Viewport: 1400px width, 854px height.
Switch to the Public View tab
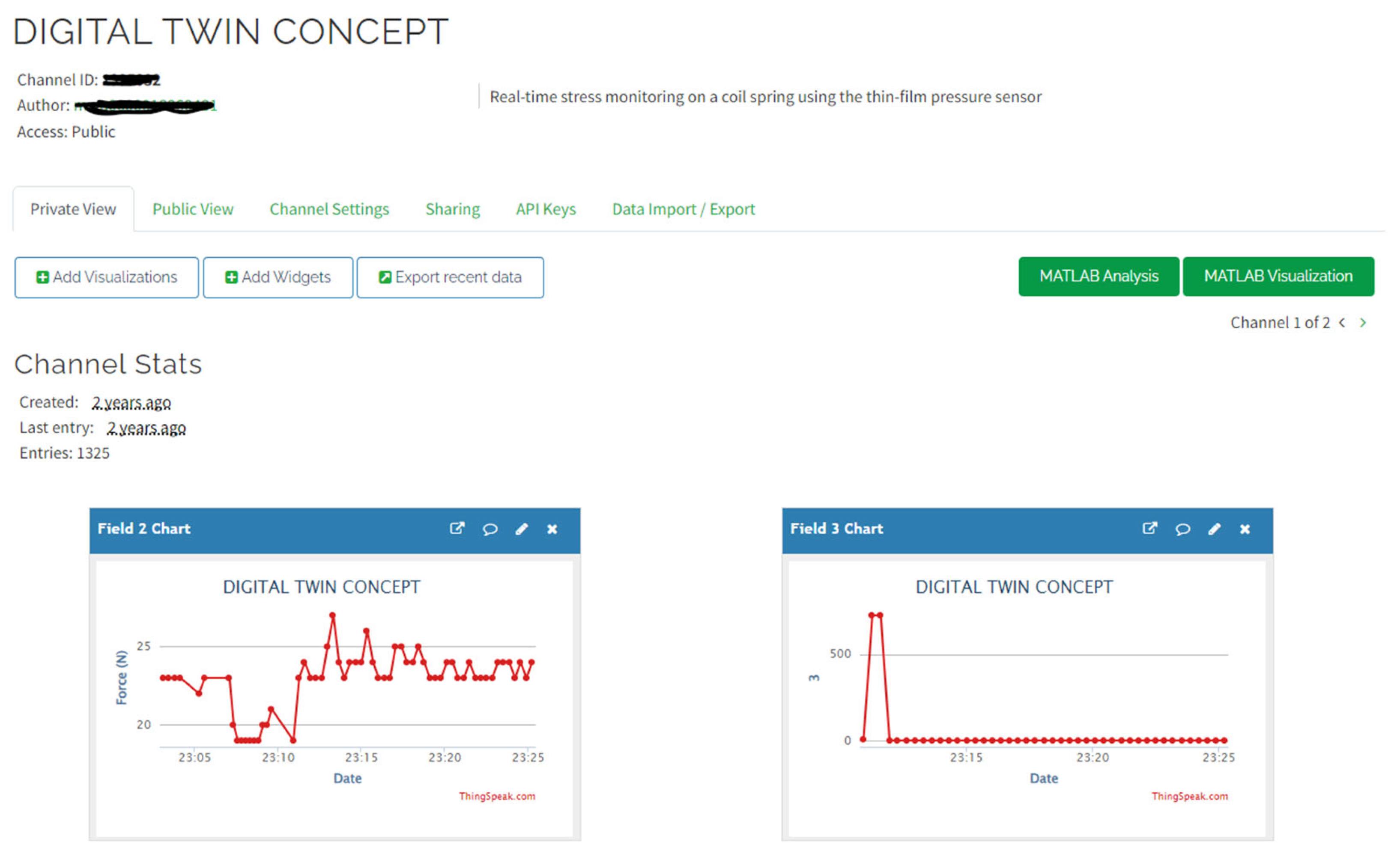click(193, 209)
